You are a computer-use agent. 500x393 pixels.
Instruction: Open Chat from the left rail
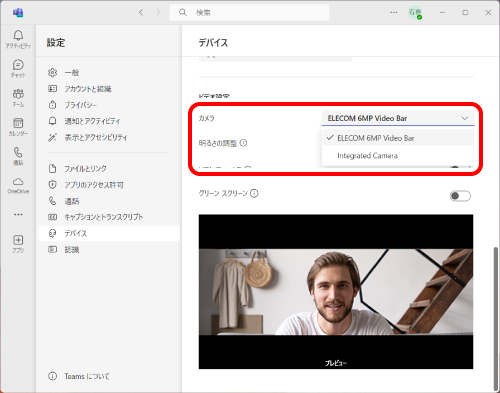(x=18, y=69)
